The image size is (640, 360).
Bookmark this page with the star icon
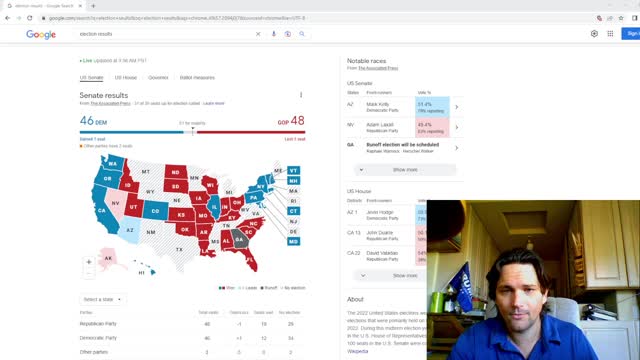pyautogui.click(x=621, y=18)
